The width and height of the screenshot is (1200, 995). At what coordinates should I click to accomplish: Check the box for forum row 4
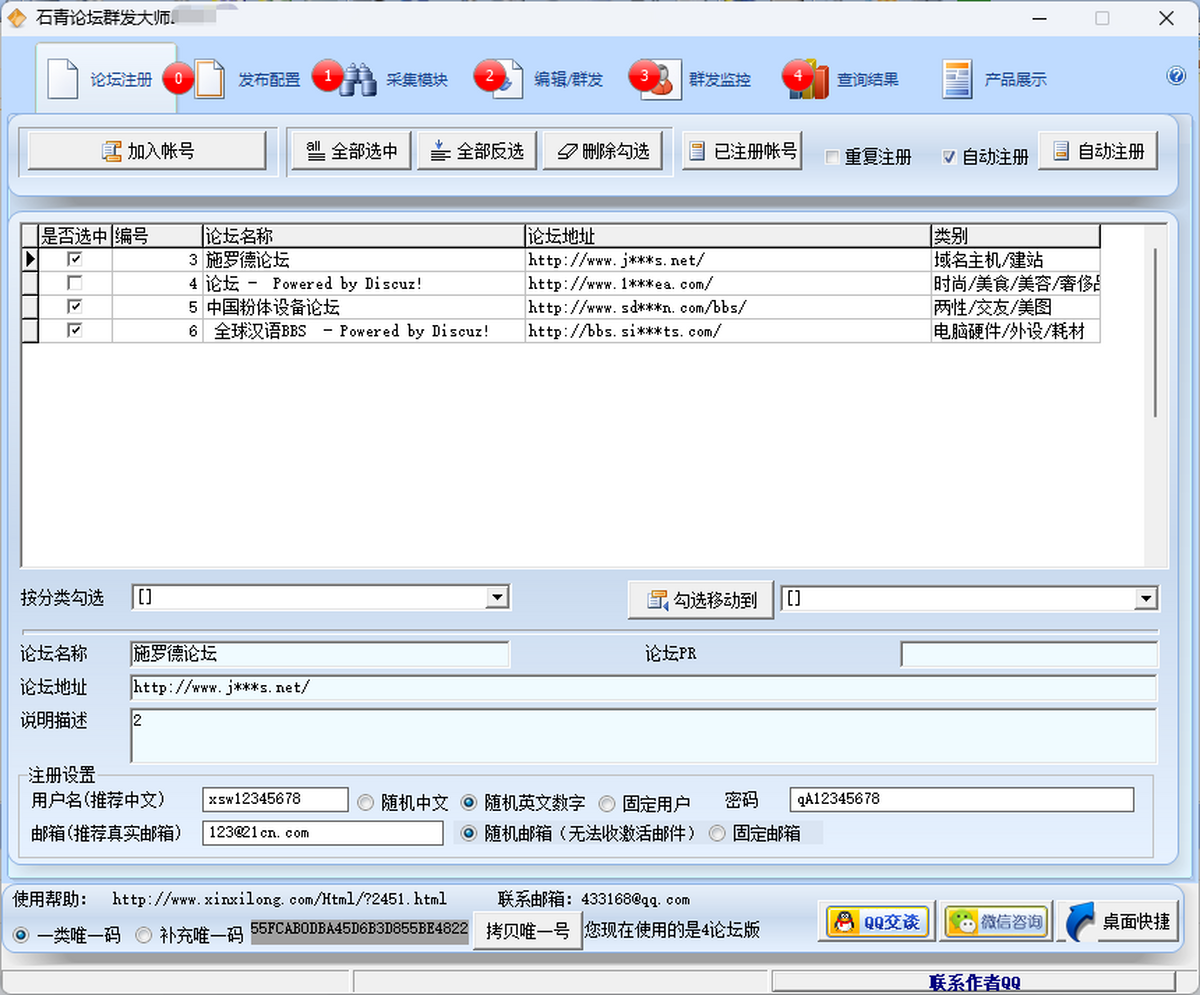point(75,284)
